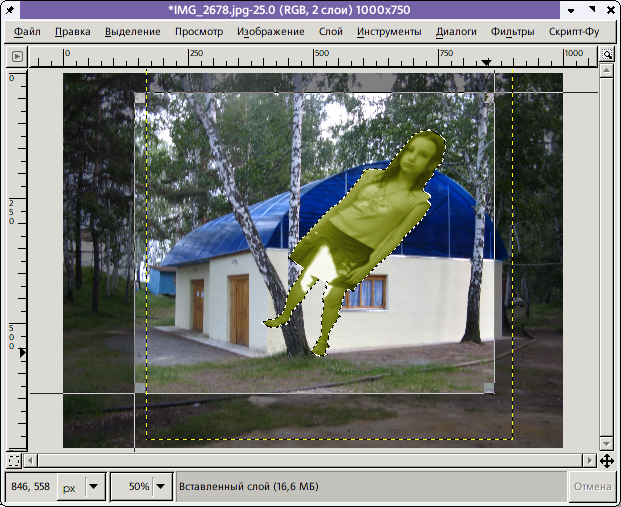Click the horizontal scrollbar track
621x507 pixels.
[x=300, y=460]
